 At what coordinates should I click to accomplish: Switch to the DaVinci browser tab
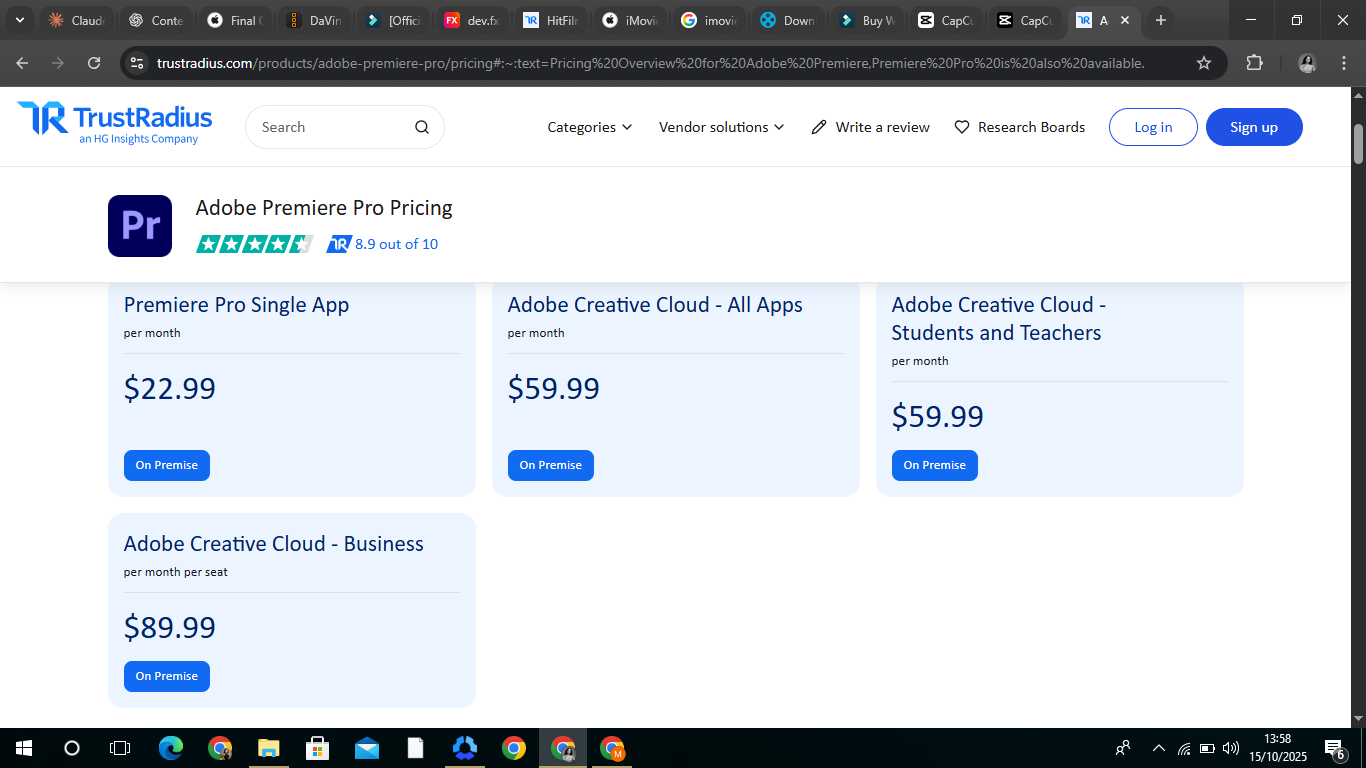coord(316,20)
